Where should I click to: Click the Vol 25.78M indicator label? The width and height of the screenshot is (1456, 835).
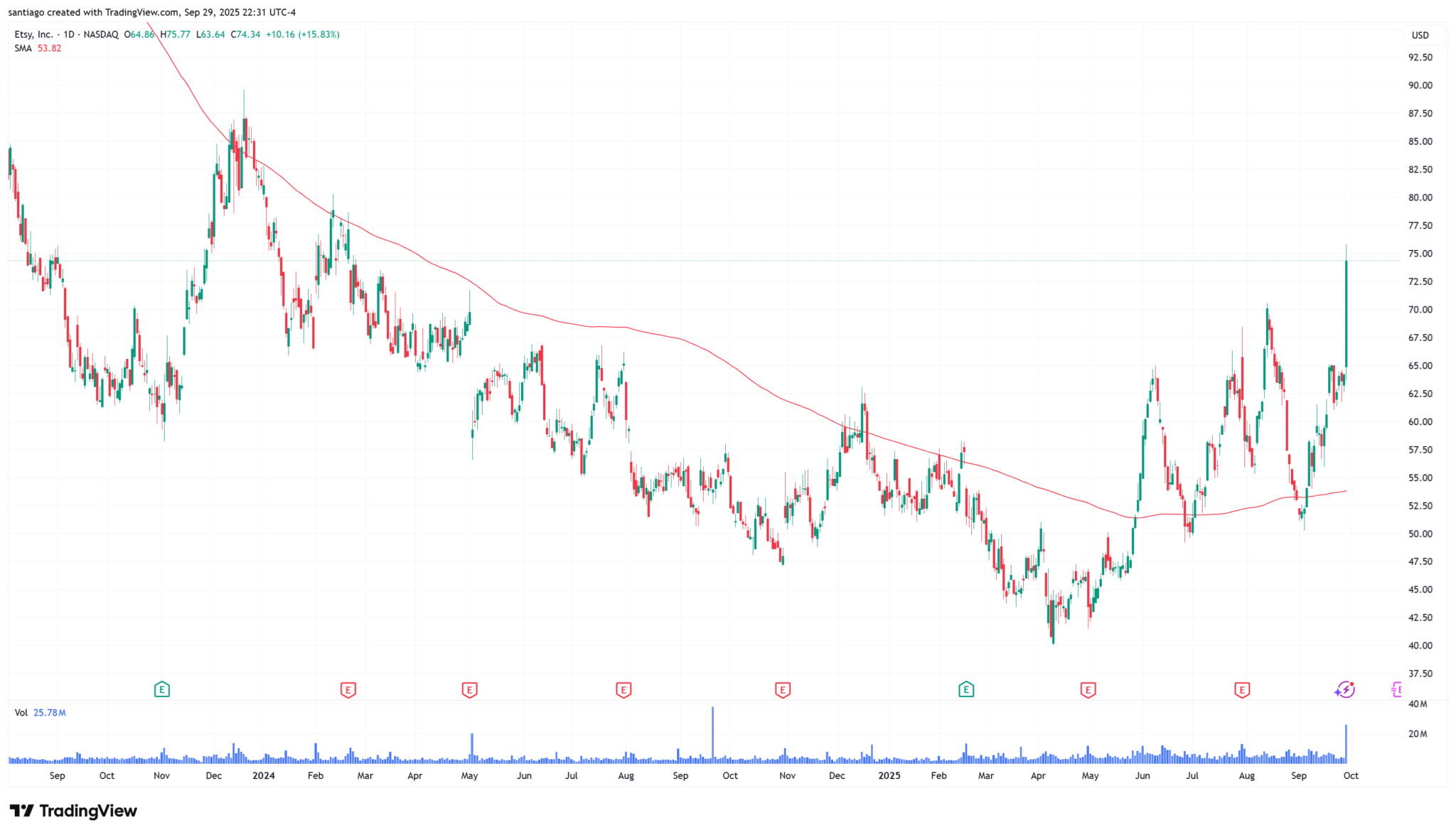[x=40, y=713]
